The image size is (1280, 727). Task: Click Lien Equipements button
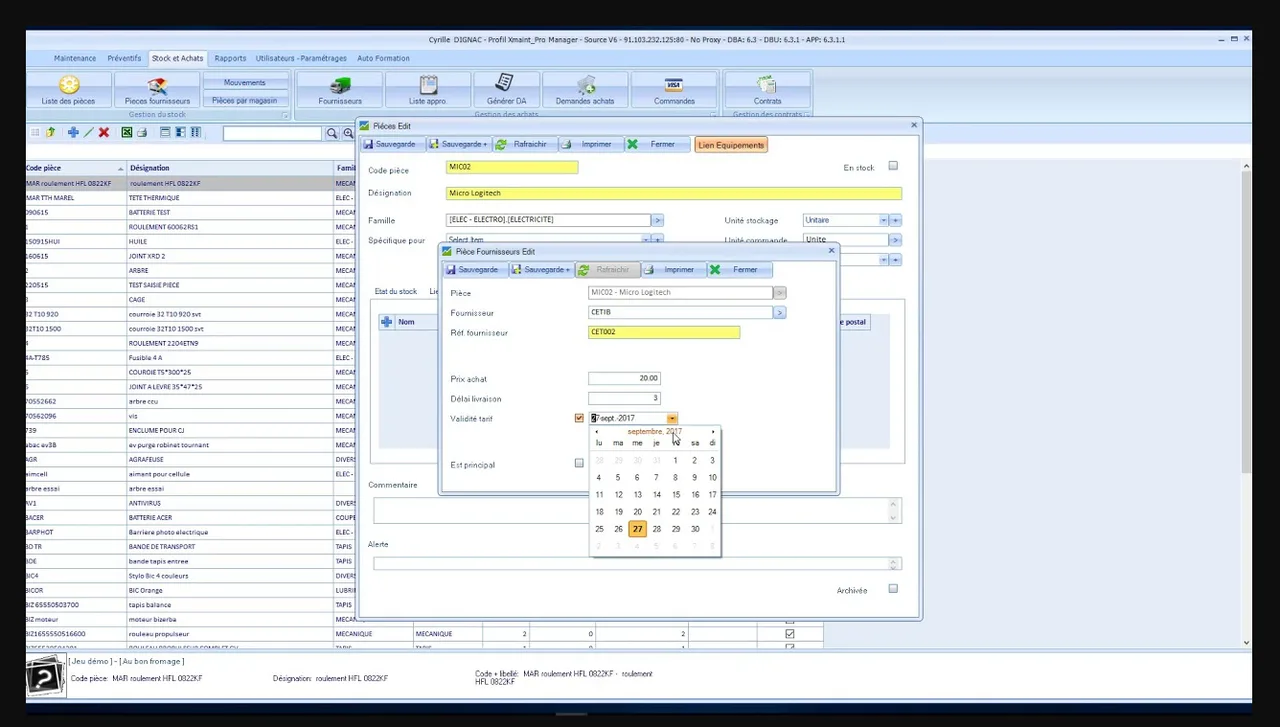click(731, 145)
